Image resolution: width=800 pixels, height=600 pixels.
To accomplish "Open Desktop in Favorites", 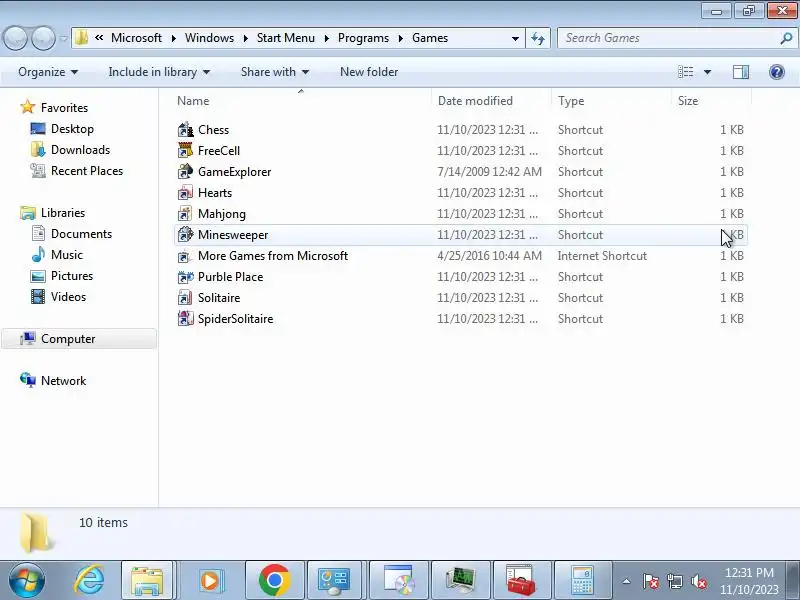I will (72, 129).
